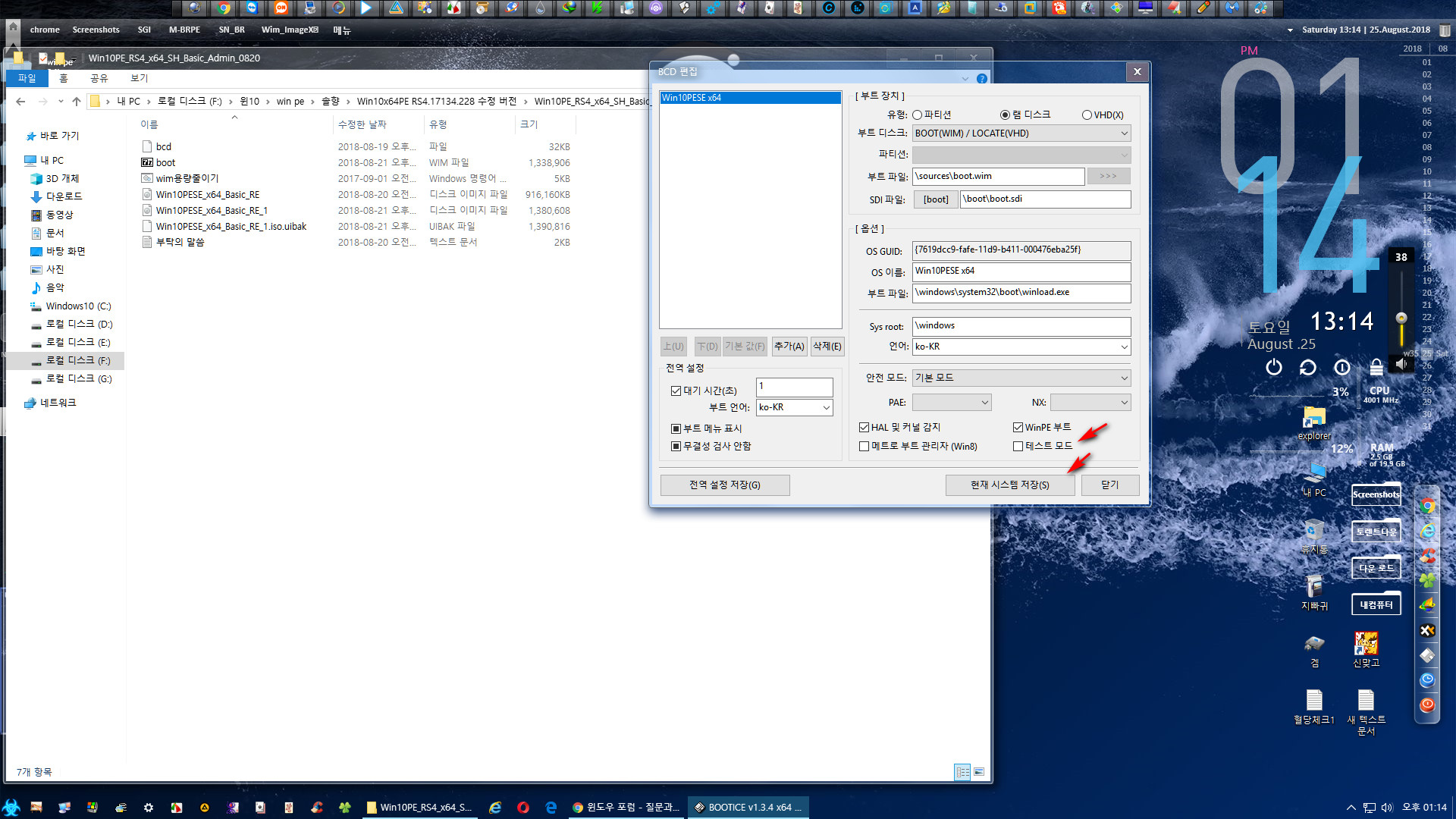Open the 내 PC desktop icon
This screenshot has width=1456, height=819.
pyautogui.click(x=1314, y=479)
